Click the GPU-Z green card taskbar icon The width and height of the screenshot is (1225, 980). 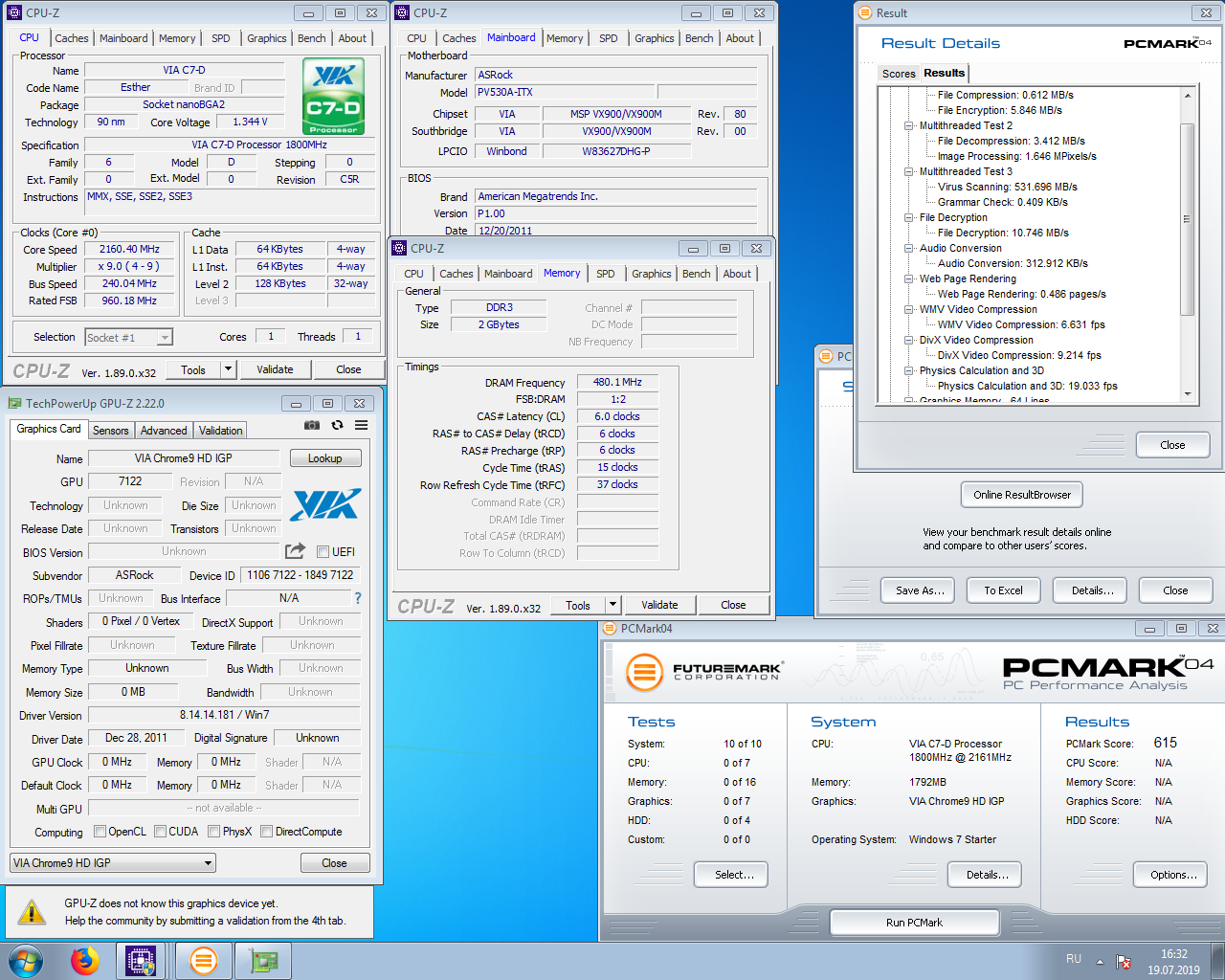point(262,960)
